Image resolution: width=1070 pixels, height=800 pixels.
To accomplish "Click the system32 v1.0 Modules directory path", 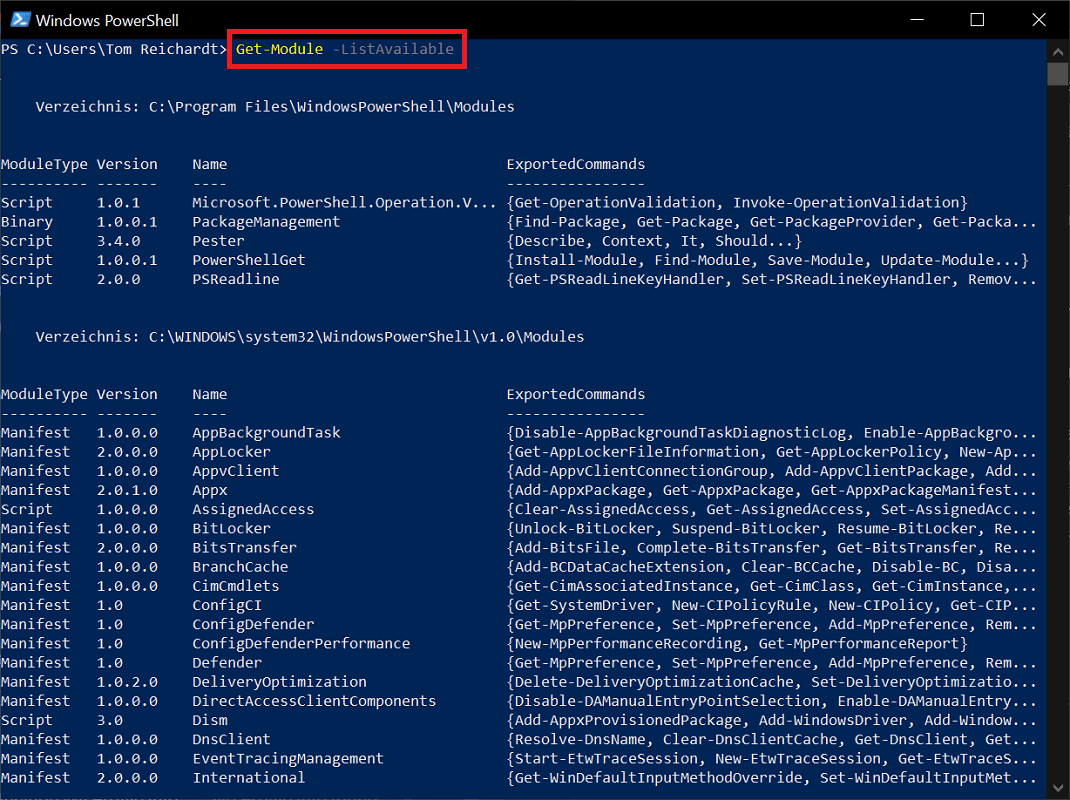I will 366,337.
